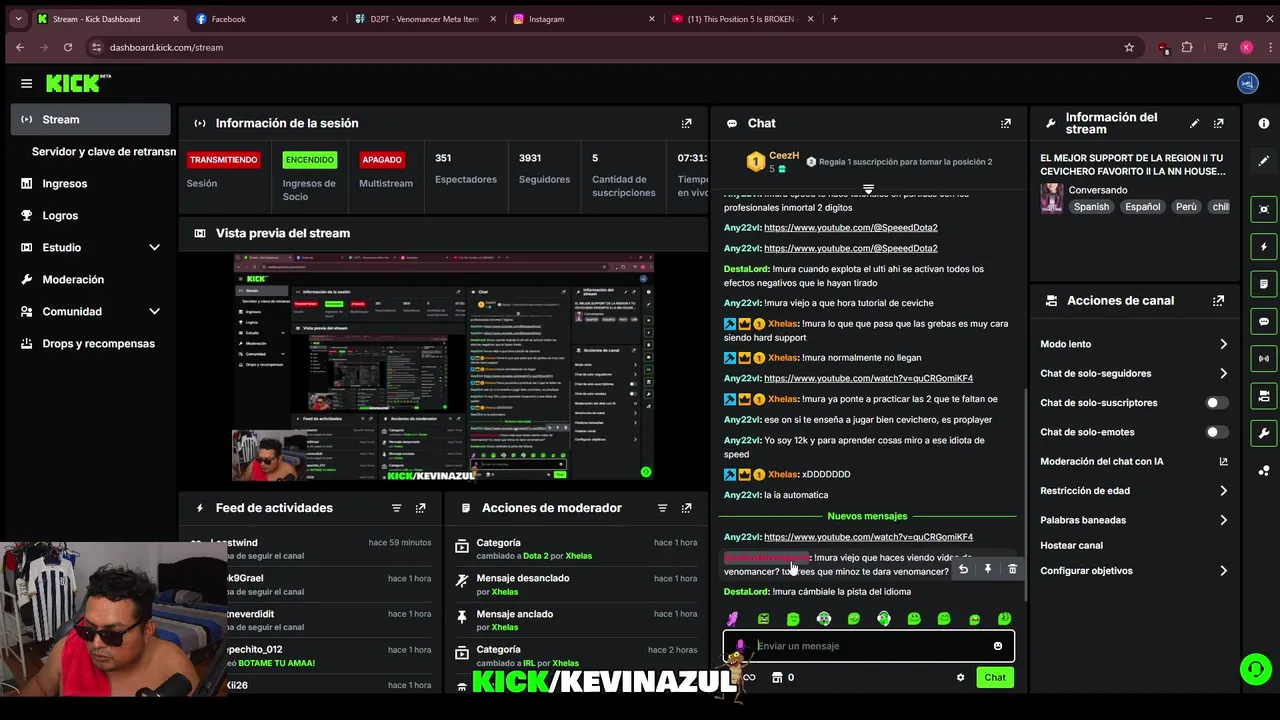Open chat settings gear icon
Image resolution: width=1280 pixels, height=720 pixels.
(960, 677)
